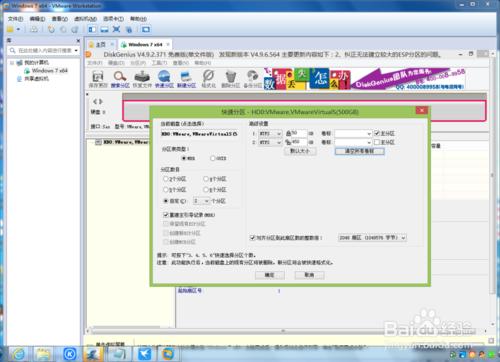Screen dimensions: 500x362
Task: Close the VMware library panel with its X
Action: pyautogui.click(x=78, y=41)
